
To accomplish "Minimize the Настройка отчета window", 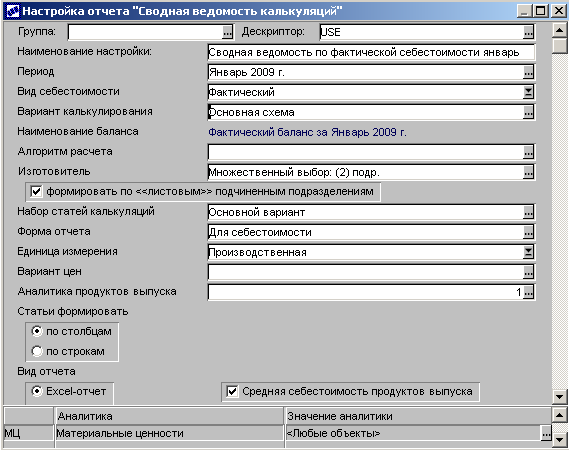I will click(525, 11).
